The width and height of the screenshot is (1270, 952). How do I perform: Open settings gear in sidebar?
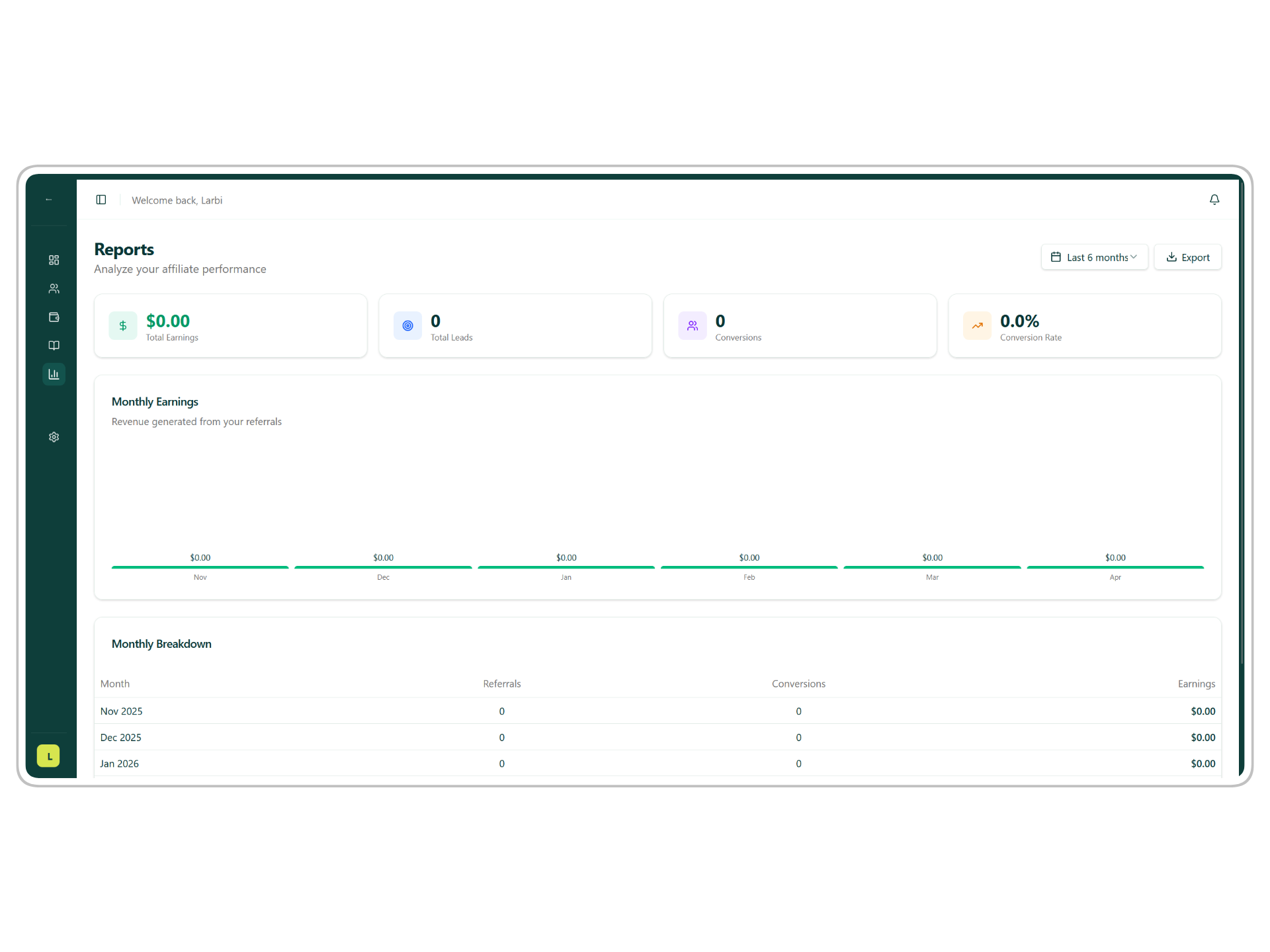(x=54, y=437)
